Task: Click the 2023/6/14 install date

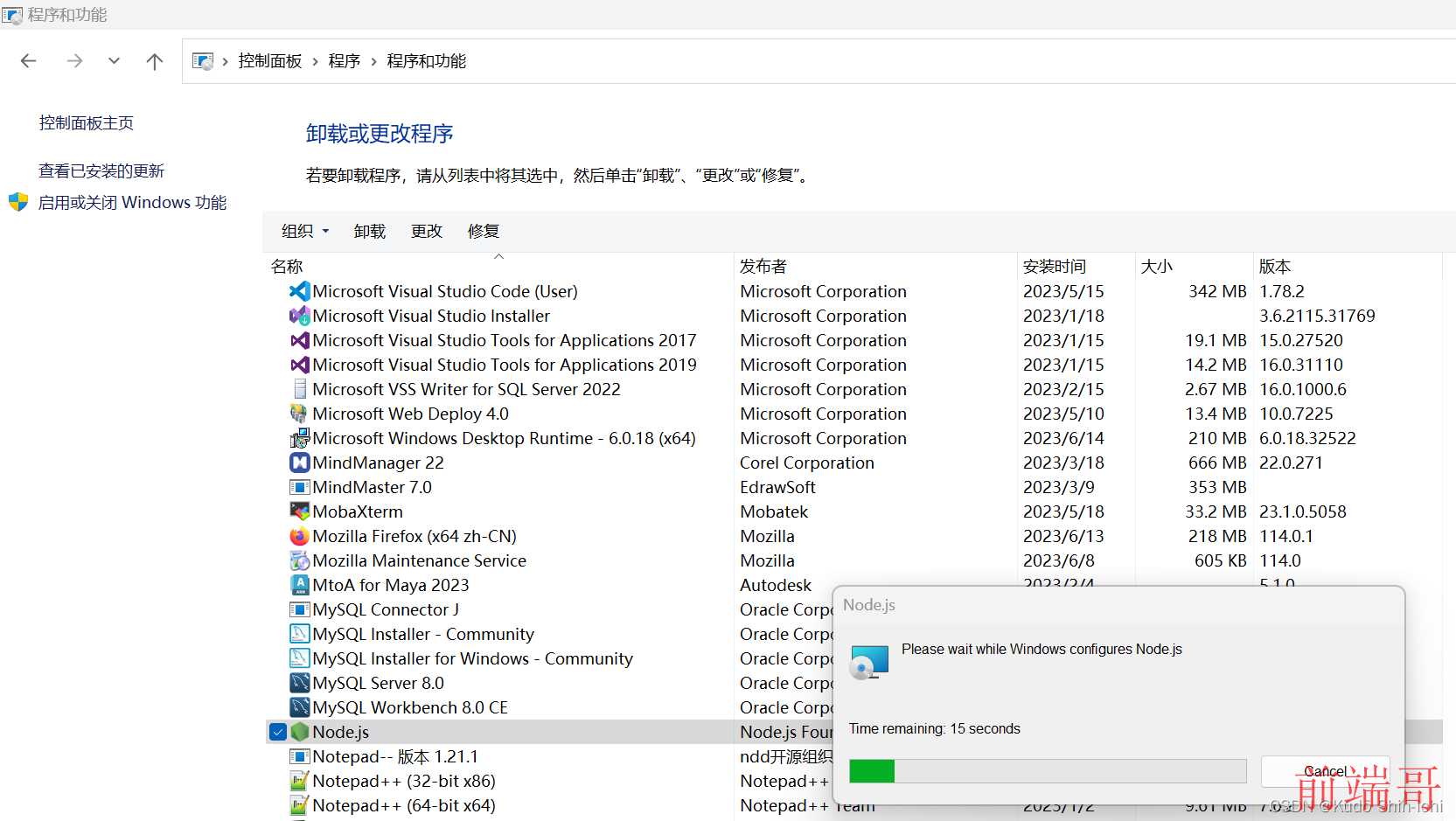Action: point(1063,438)
